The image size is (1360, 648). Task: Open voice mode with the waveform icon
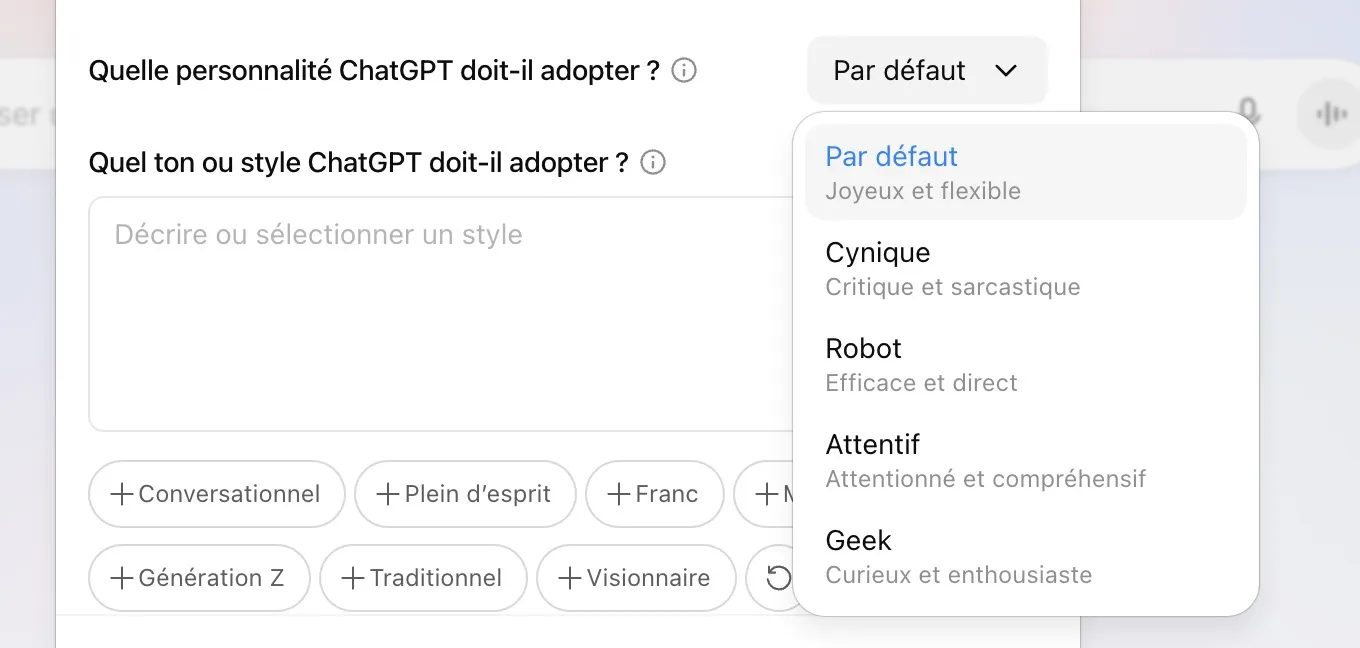(1330, 114)
